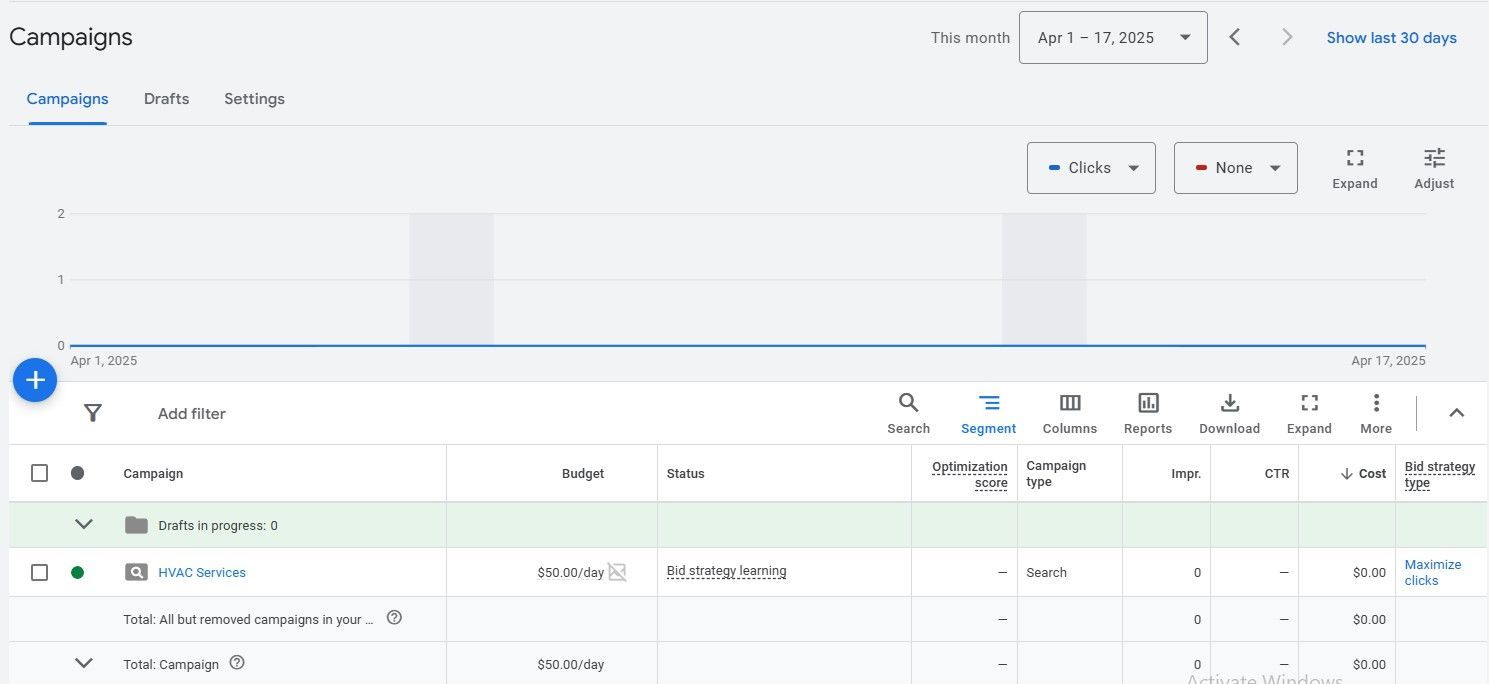Open the None second metric red selector
Screen dimensions: 1489x684
(1236, 168)
